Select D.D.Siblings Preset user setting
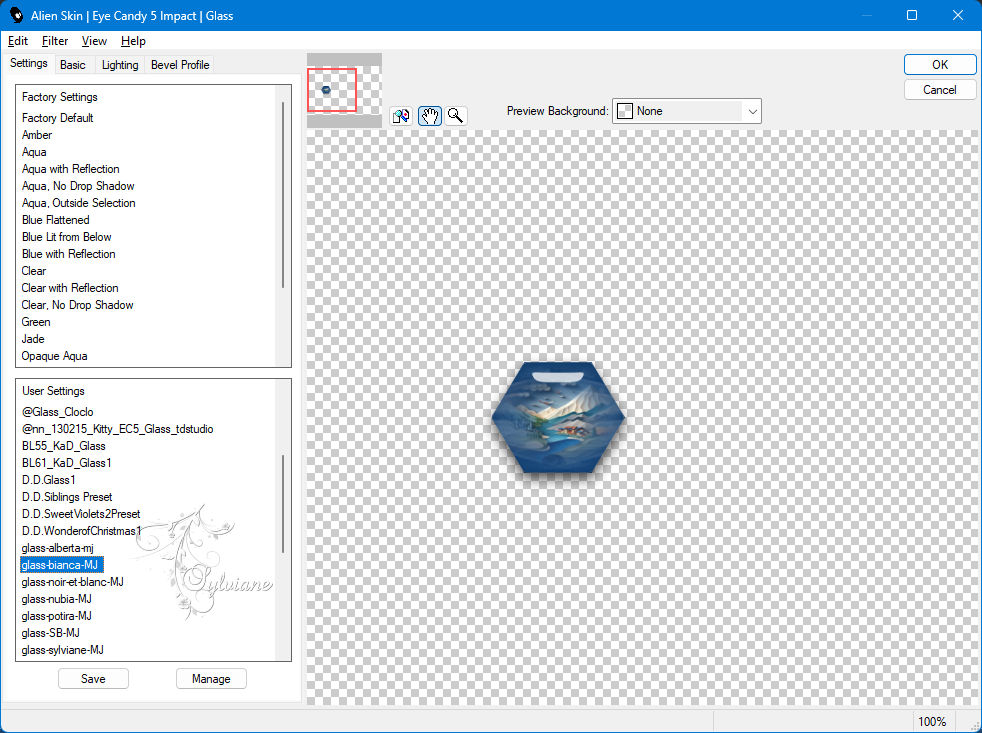The image size is (982, 733). click(66, 496)
